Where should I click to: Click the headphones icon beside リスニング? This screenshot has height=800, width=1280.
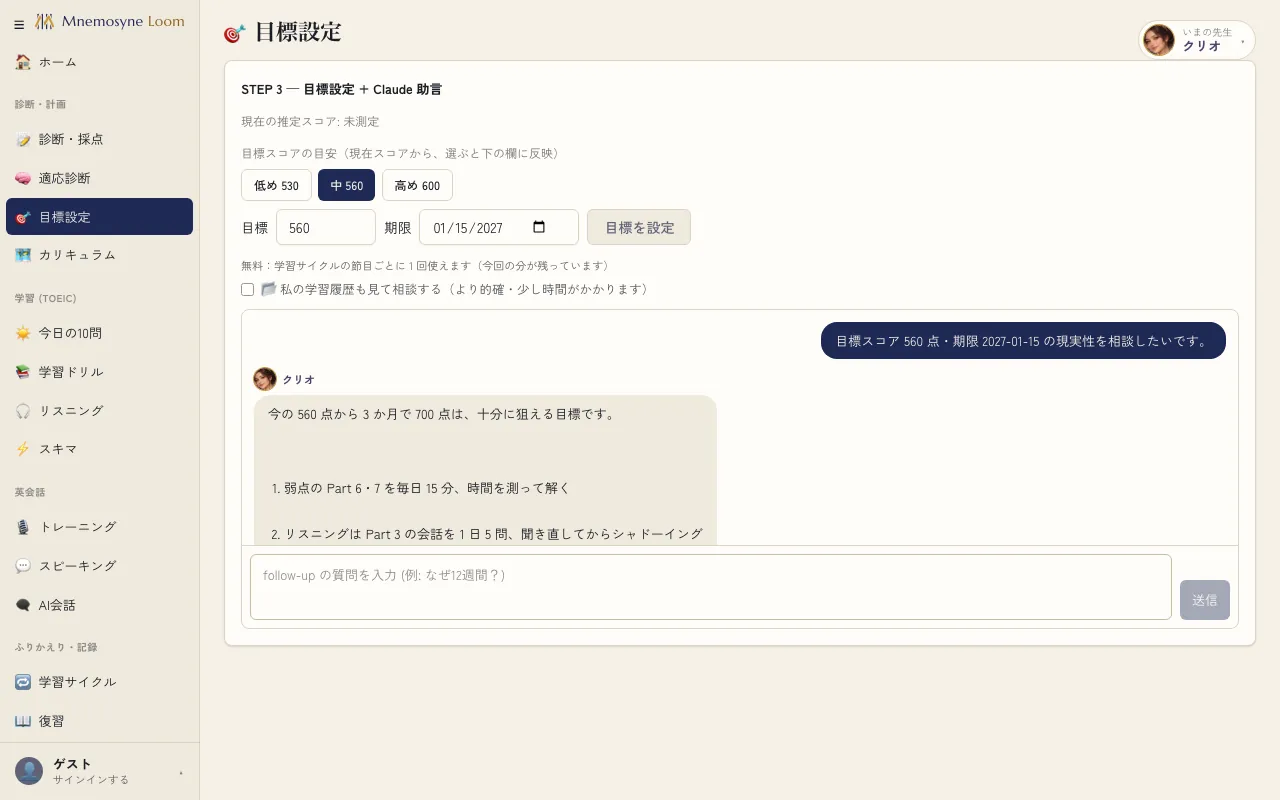coord(23,411)
